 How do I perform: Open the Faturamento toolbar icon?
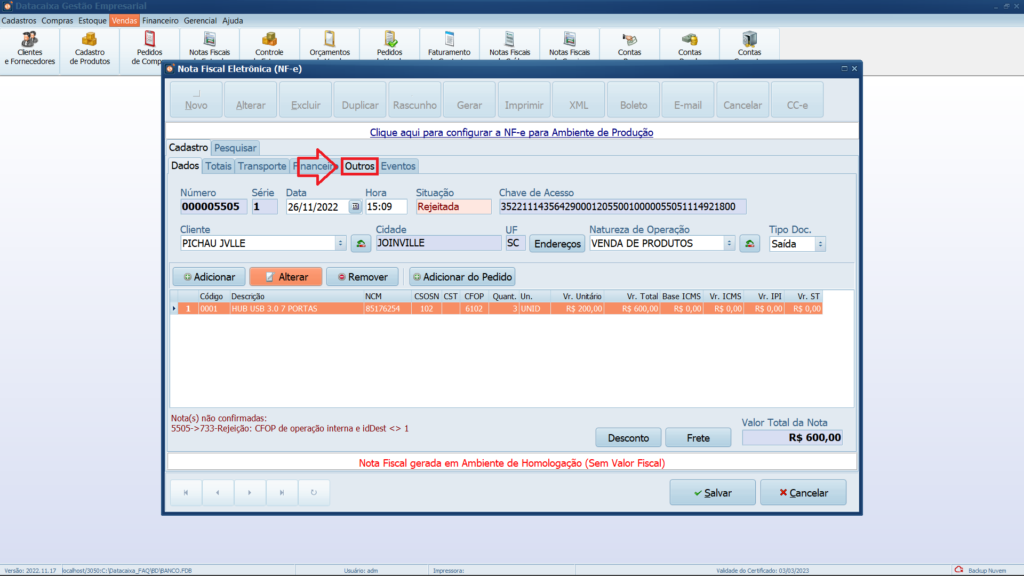coord(449,44)
